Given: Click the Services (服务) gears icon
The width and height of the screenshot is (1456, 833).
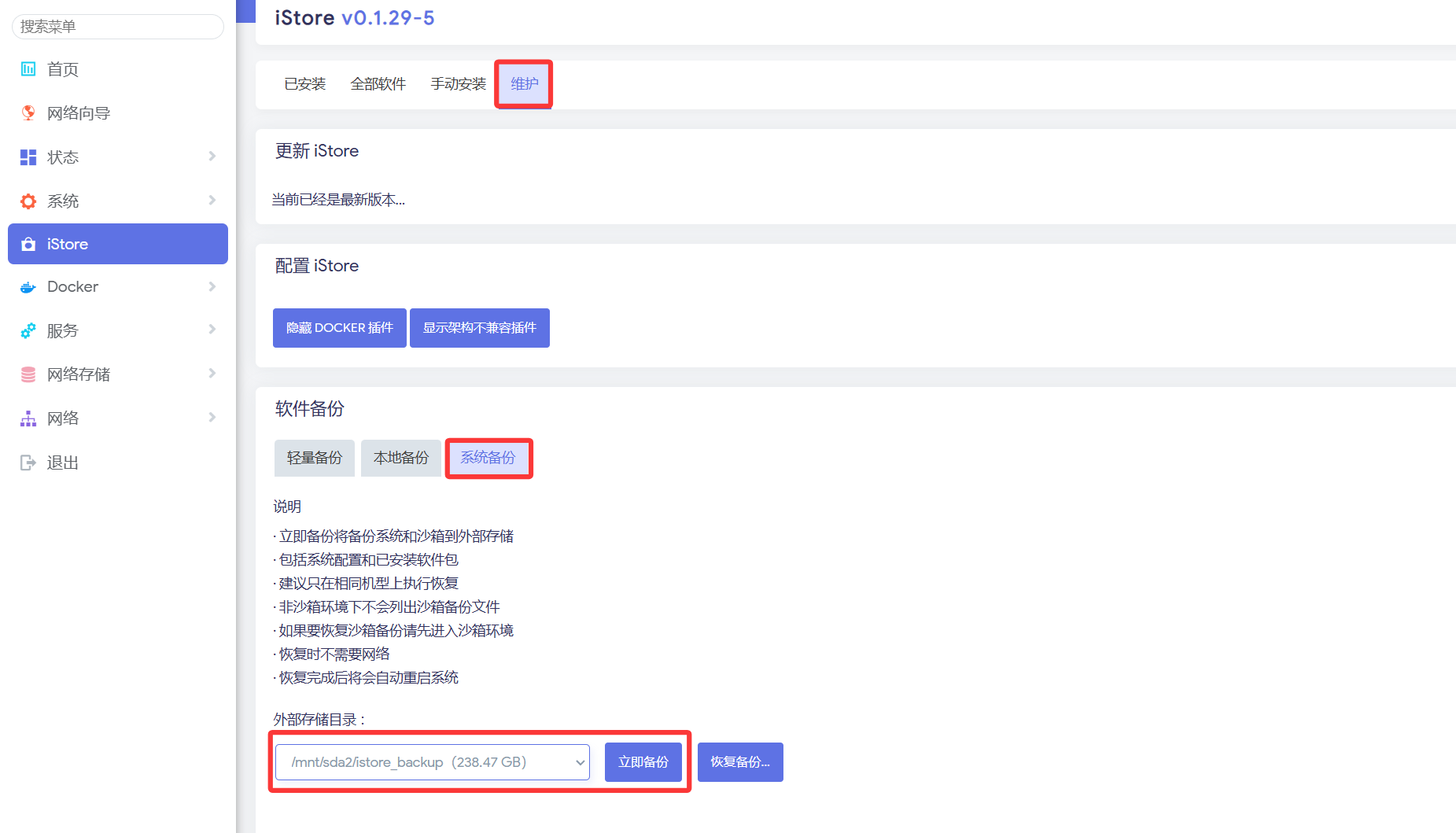Looking at the screenshot, I should pos(28,331).
